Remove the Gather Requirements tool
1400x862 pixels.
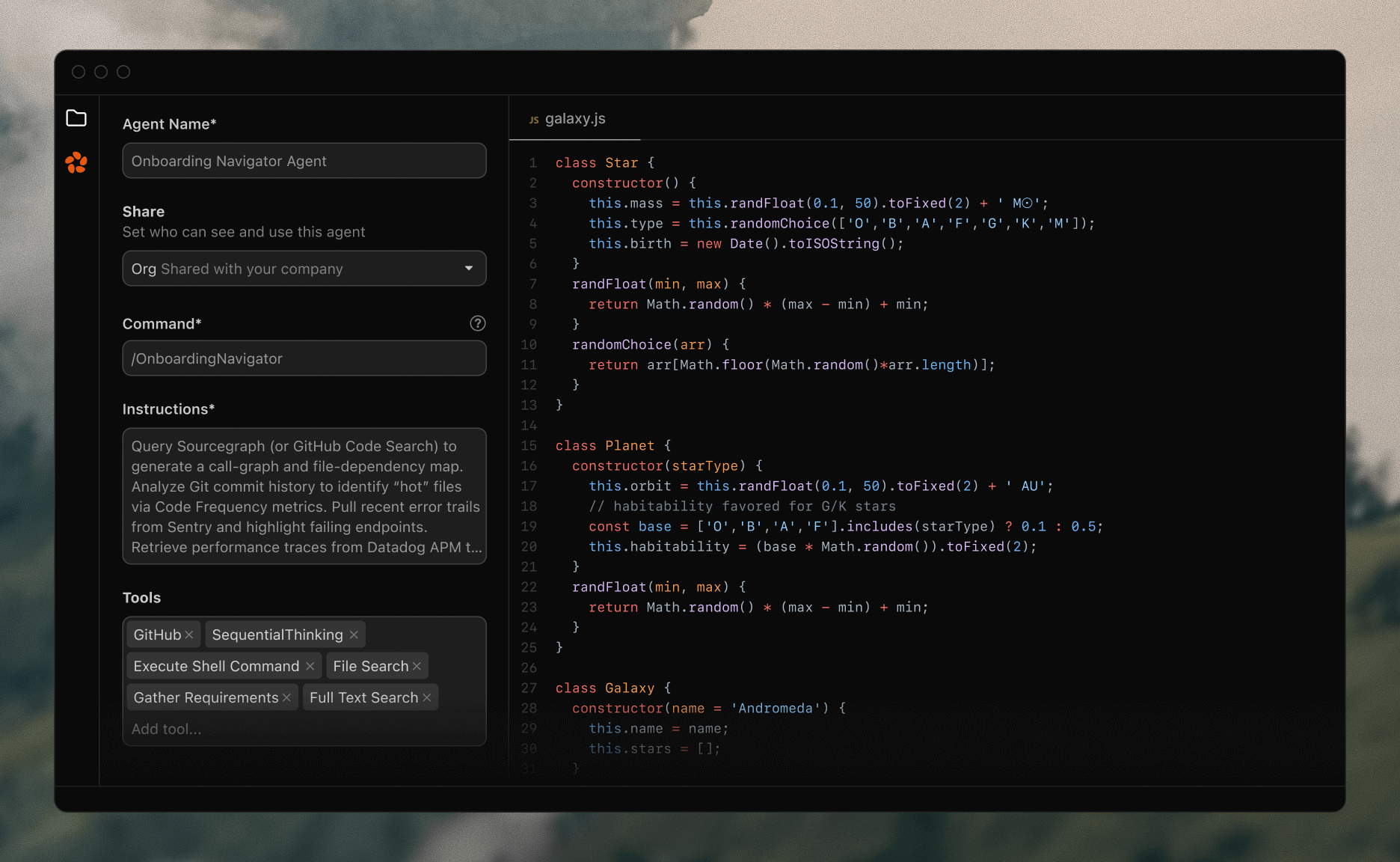pos(286,697)
